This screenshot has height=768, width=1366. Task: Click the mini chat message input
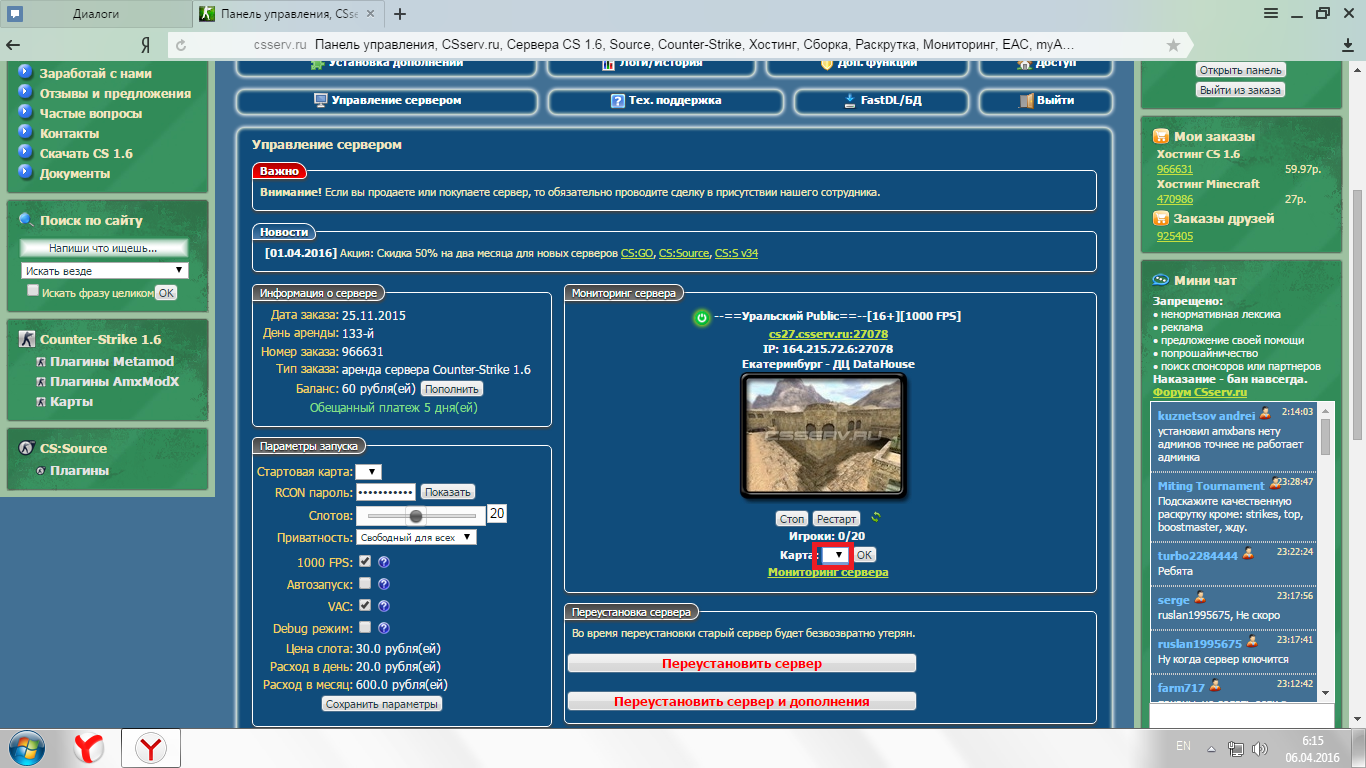pos(1241,715)
